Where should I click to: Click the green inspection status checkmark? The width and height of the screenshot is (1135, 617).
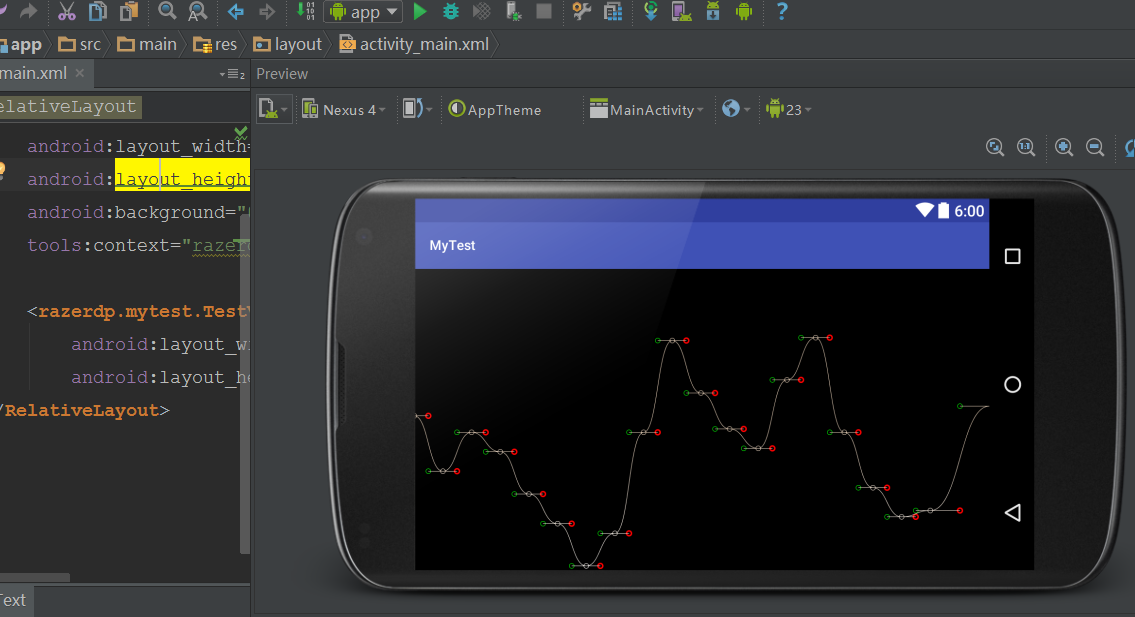pyautogui.click(x=241, y=132)
